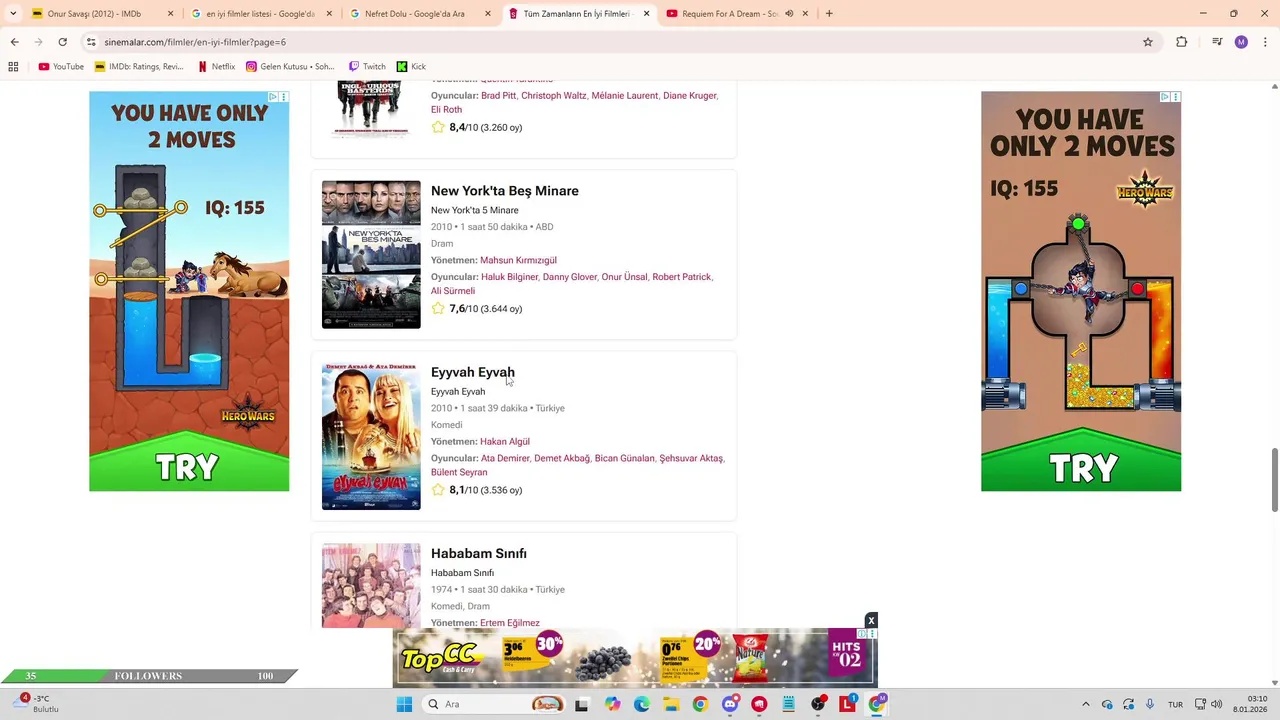Screen dimensions: 1280x720
Task: Close the Nefret Dolu Google tab
Action: (x=488, y=14)
